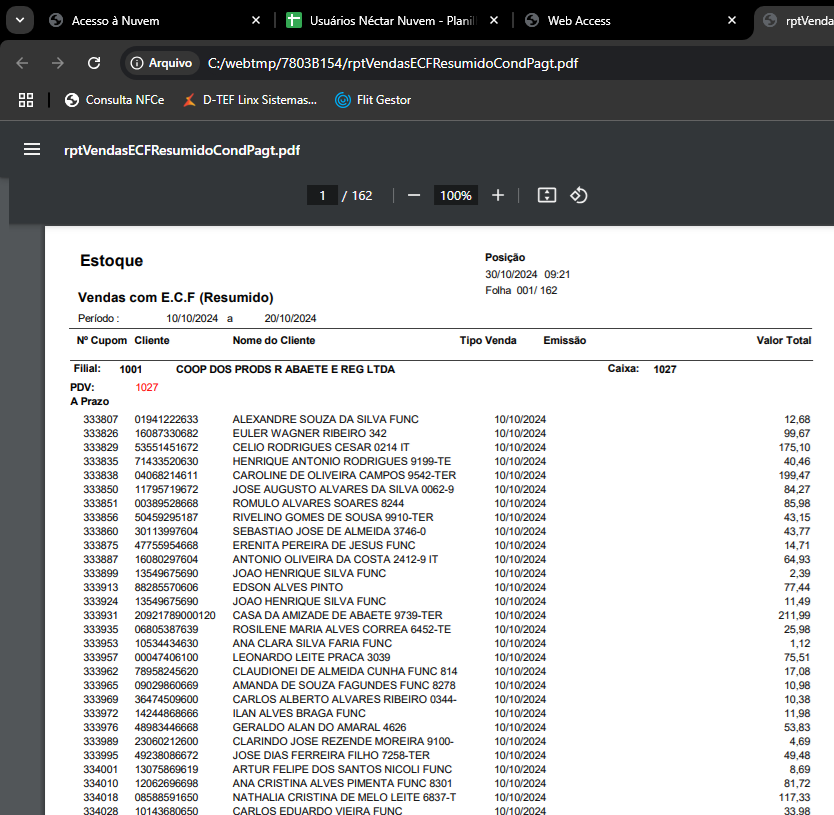Go back to the previous page
Image resolution: width=834 pixels, height=815 pixels.
click(x=22, y=63)
